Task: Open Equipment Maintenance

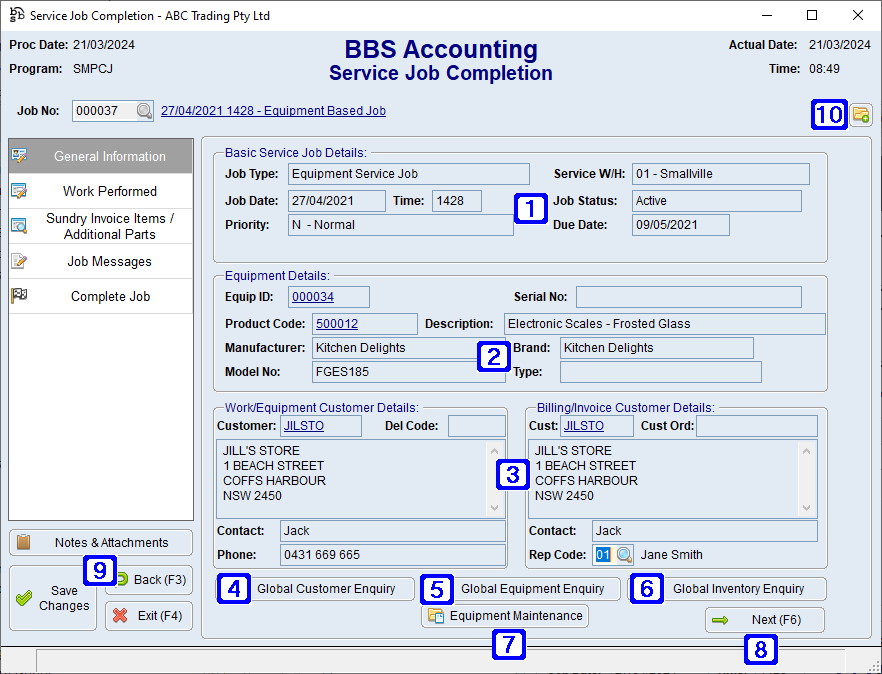Action: click(x=504, y=616)
